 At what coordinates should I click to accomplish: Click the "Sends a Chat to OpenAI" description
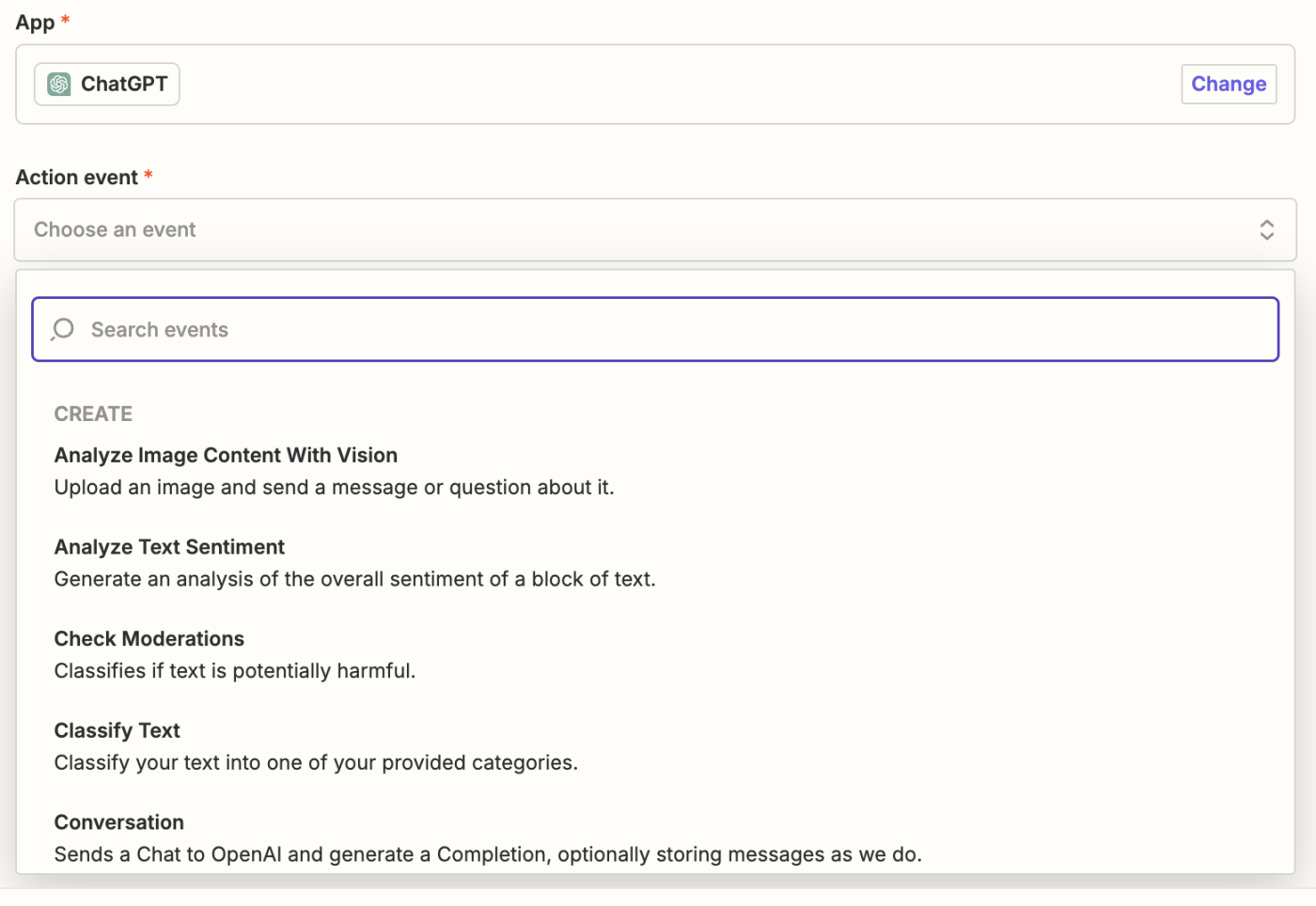(487, 854)
